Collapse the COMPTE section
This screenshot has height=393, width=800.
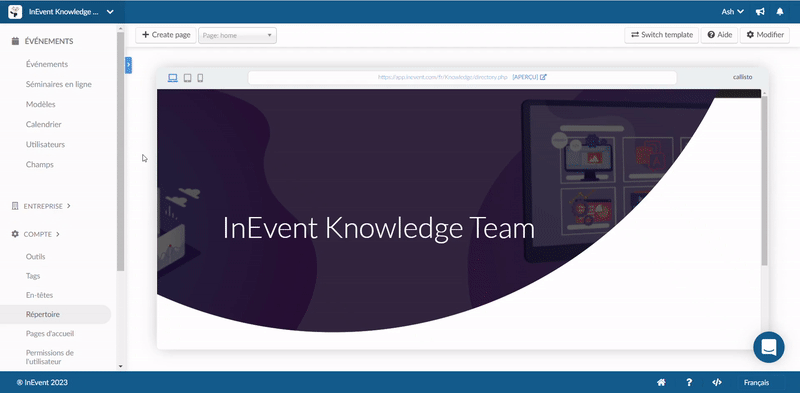42,234
